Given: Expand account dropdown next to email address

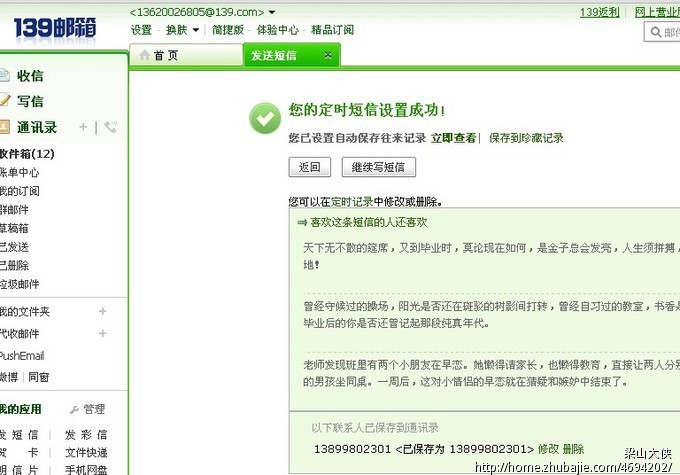Looking at the screenshot, I should [x=271, y=12].
